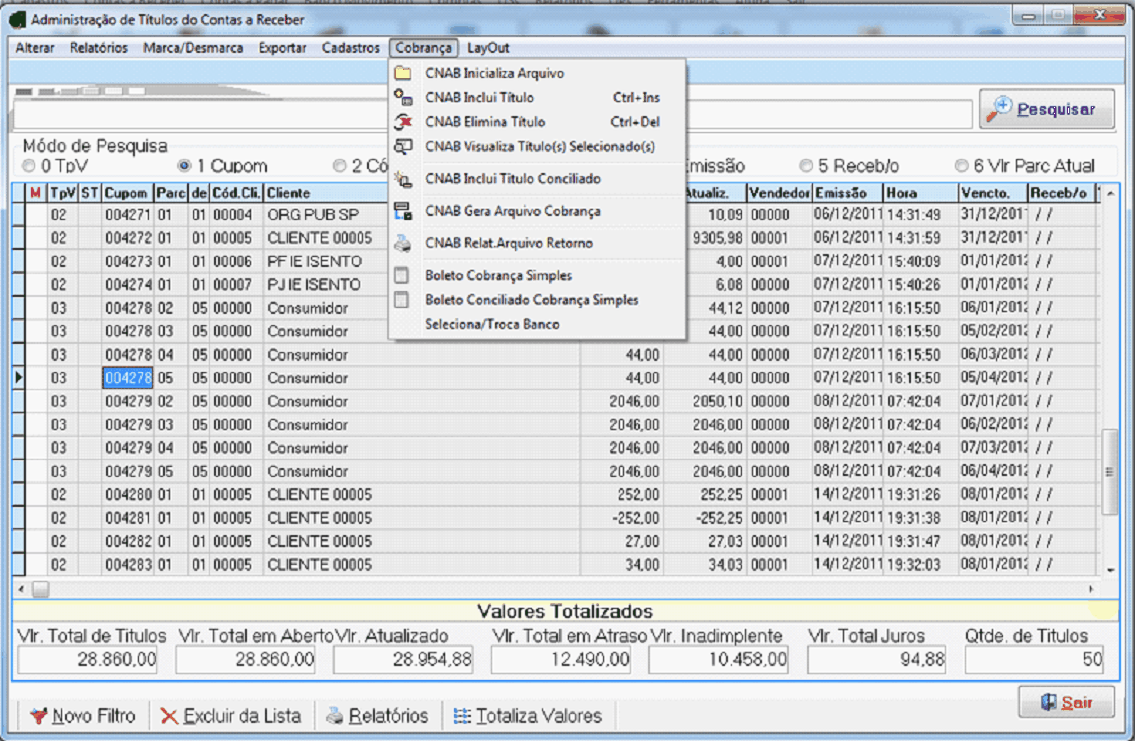
Task: Click the Sair button
Action: [x=1066, y=703]
